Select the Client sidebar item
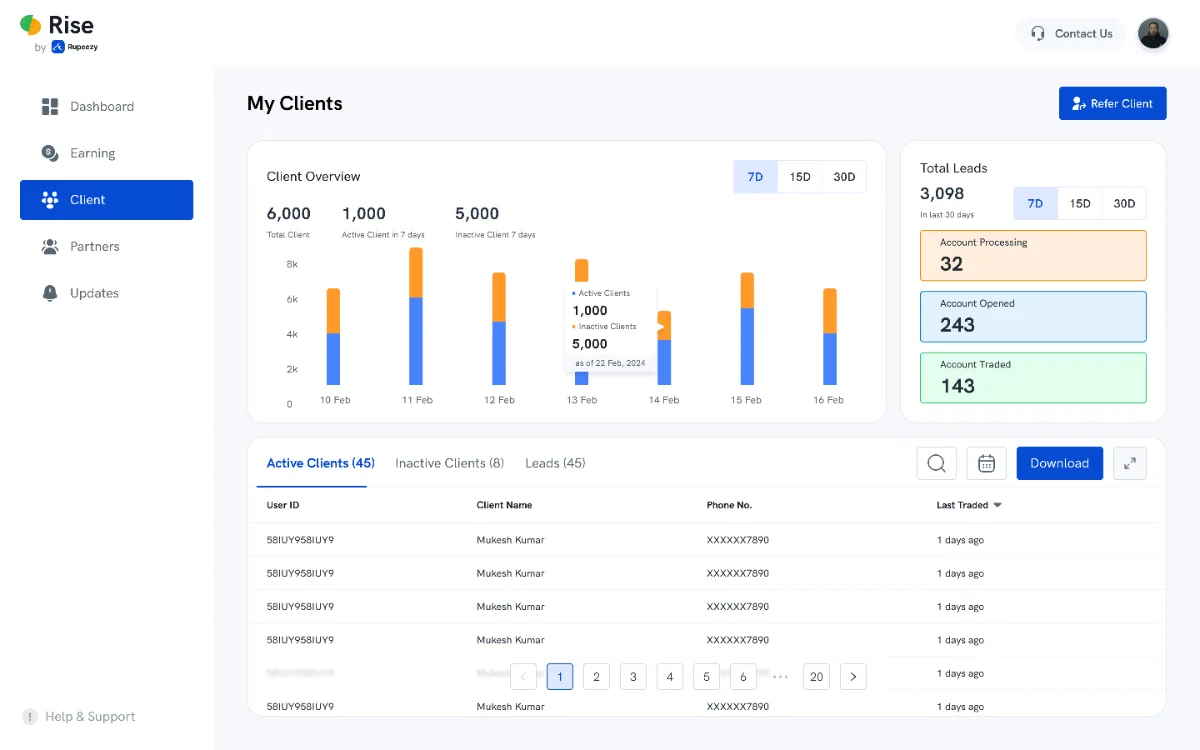This screenshot has height=750, width=1200. [x=106, y=200]
